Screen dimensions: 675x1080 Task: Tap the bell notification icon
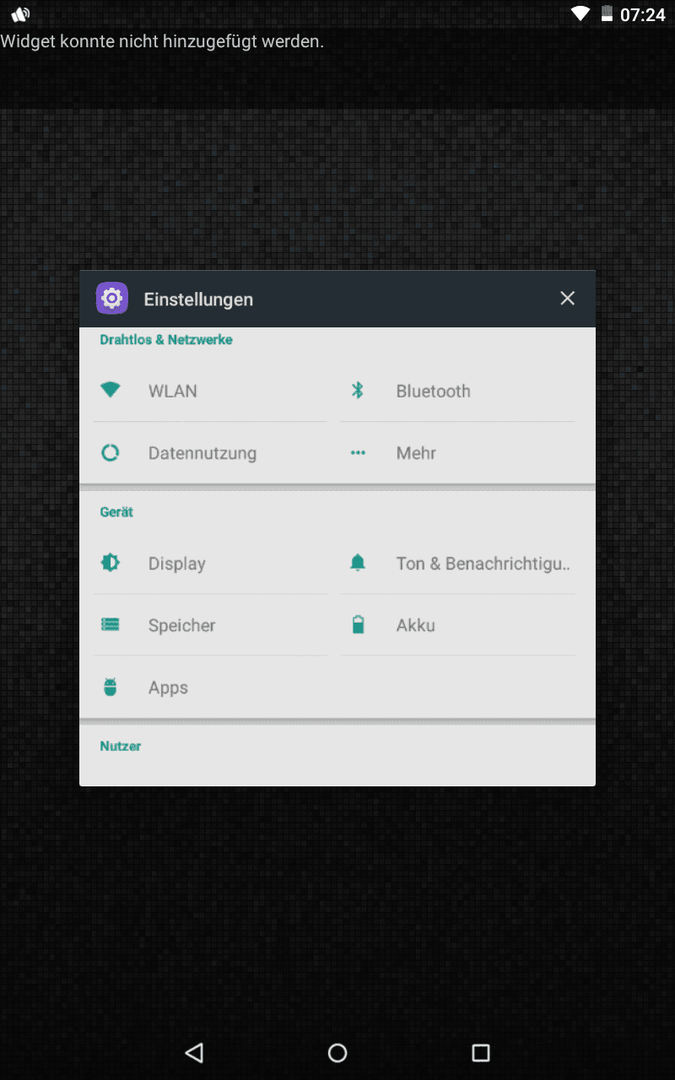(x=358, y=563)
